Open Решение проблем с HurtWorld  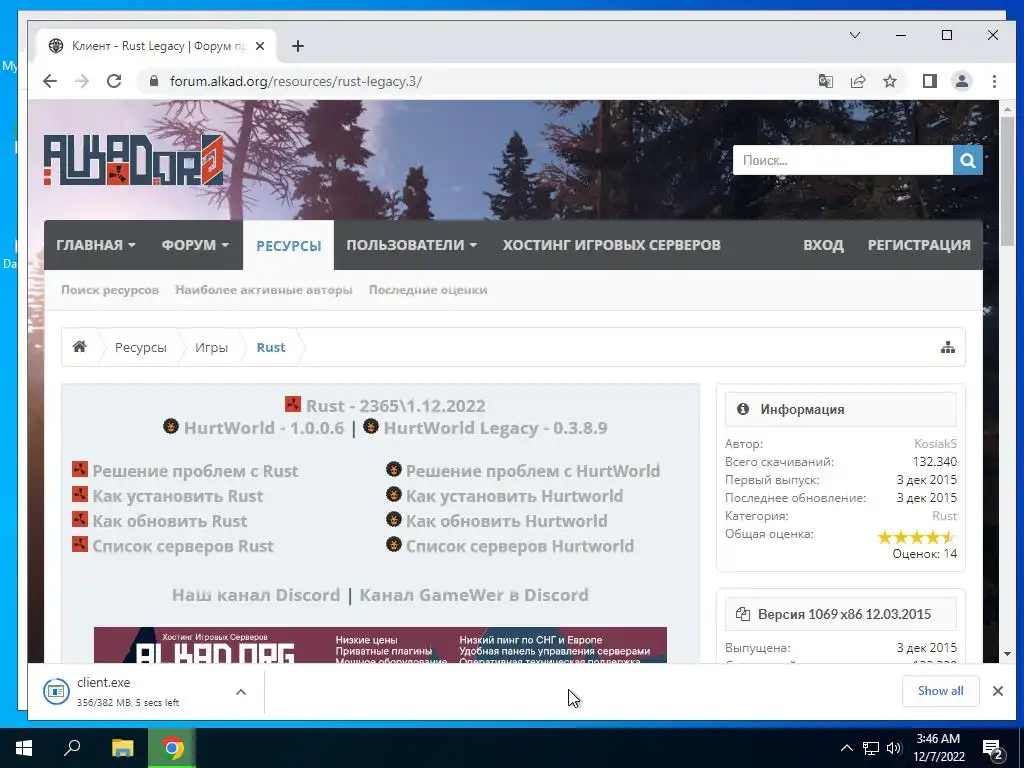[x=533, y=472]
